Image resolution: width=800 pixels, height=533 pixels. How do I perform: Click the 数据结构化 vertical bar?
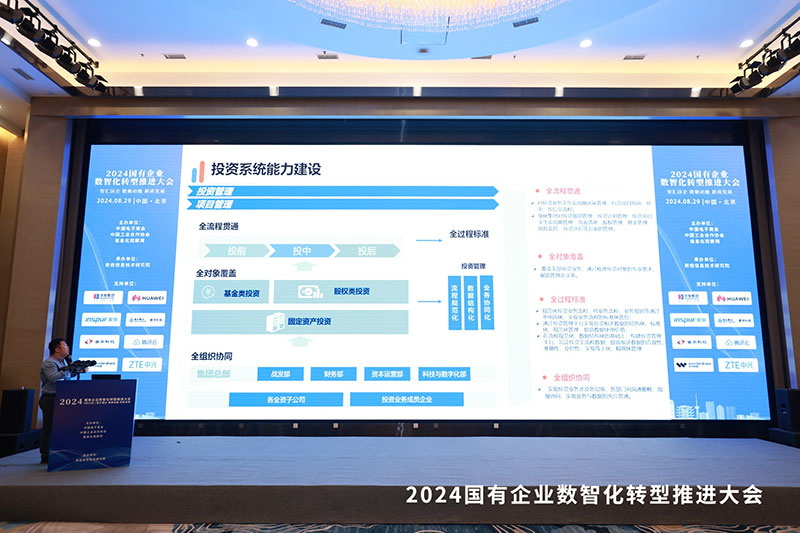point(471,302)
